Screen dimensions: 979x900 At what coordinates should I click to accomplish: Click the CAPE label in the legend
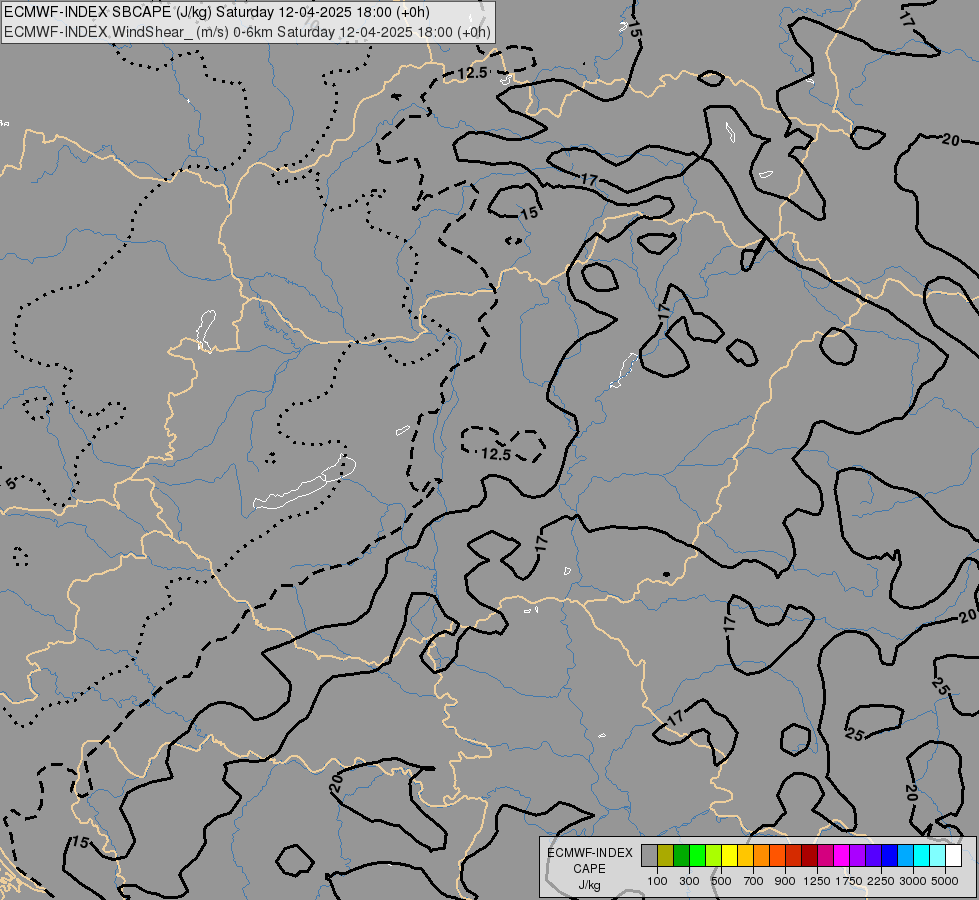589,869
